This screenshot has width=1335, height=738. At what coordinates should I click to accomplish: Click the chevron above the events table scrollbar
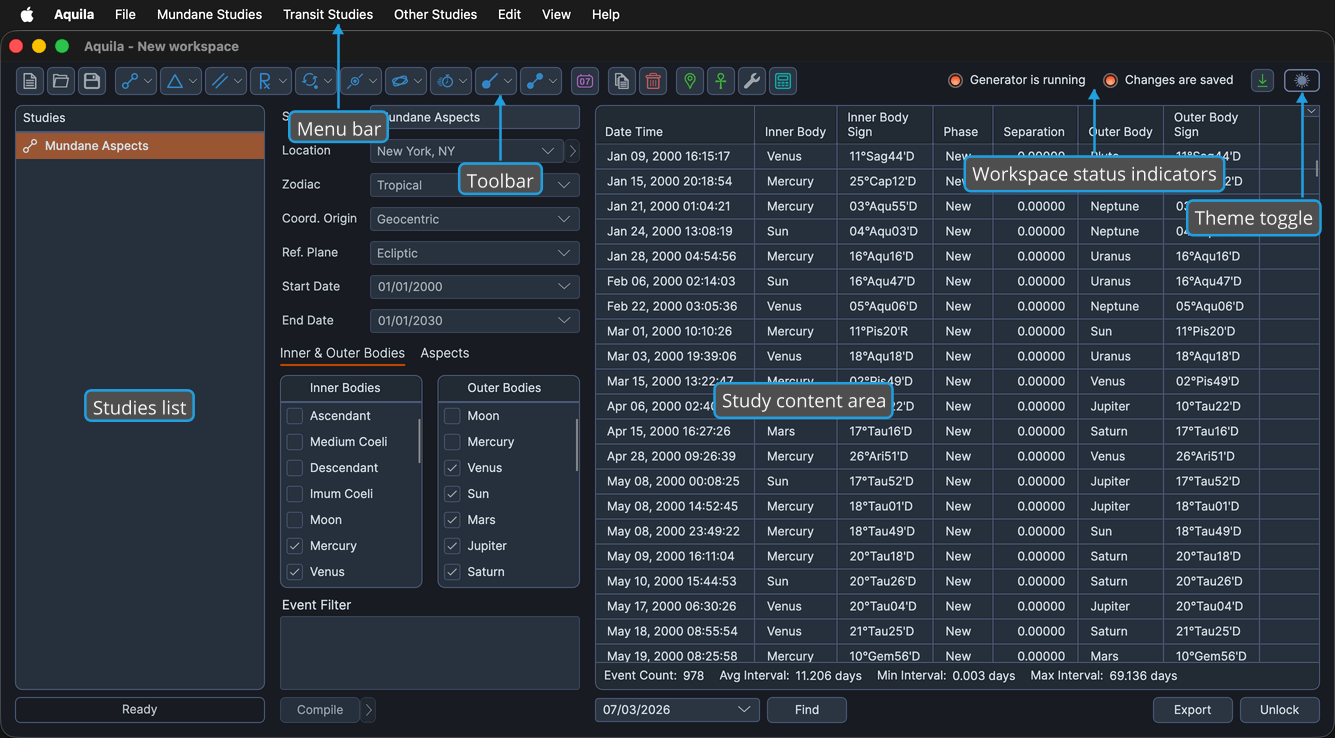coord(1311,111)
